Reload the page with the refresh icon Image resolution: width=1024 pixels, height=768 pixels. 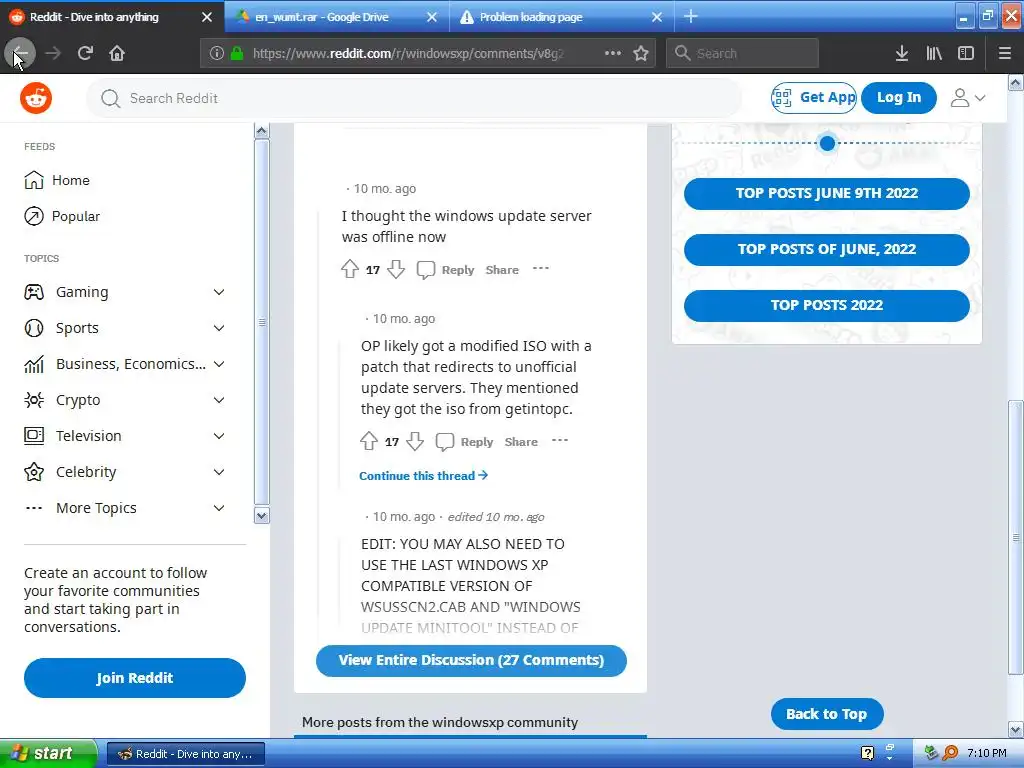point(85,53)
